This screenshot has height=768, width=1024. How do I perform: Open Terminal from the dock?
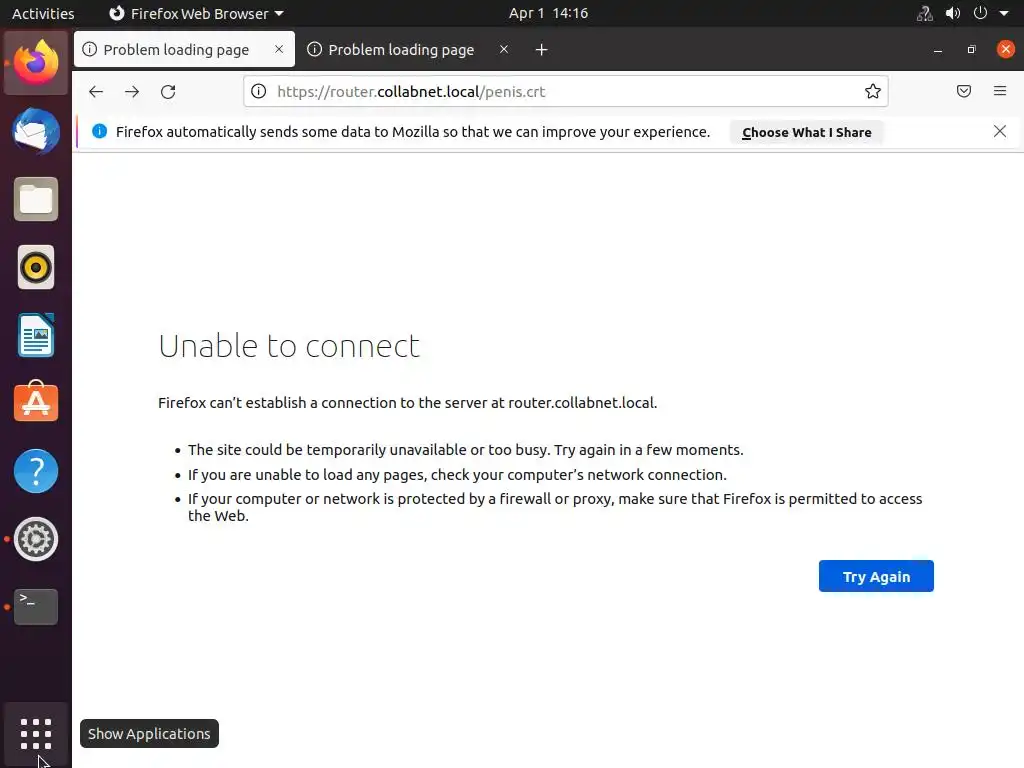pos(36,607)
